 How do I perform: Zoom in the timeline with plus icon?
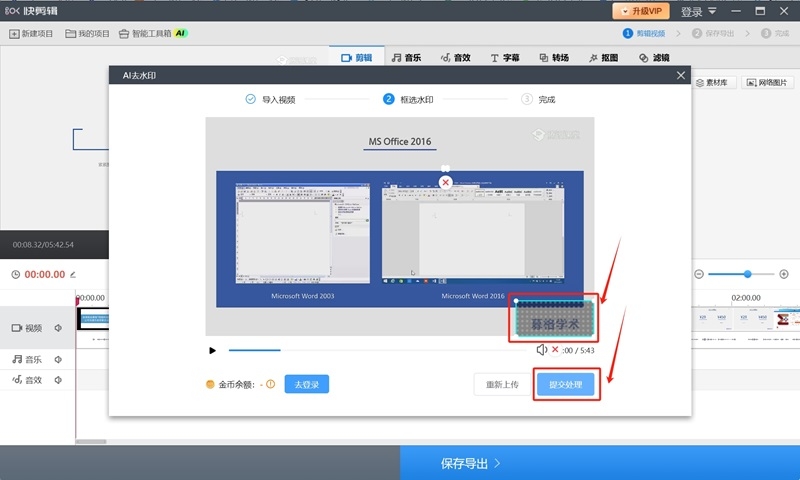click(x=784, y=274)
